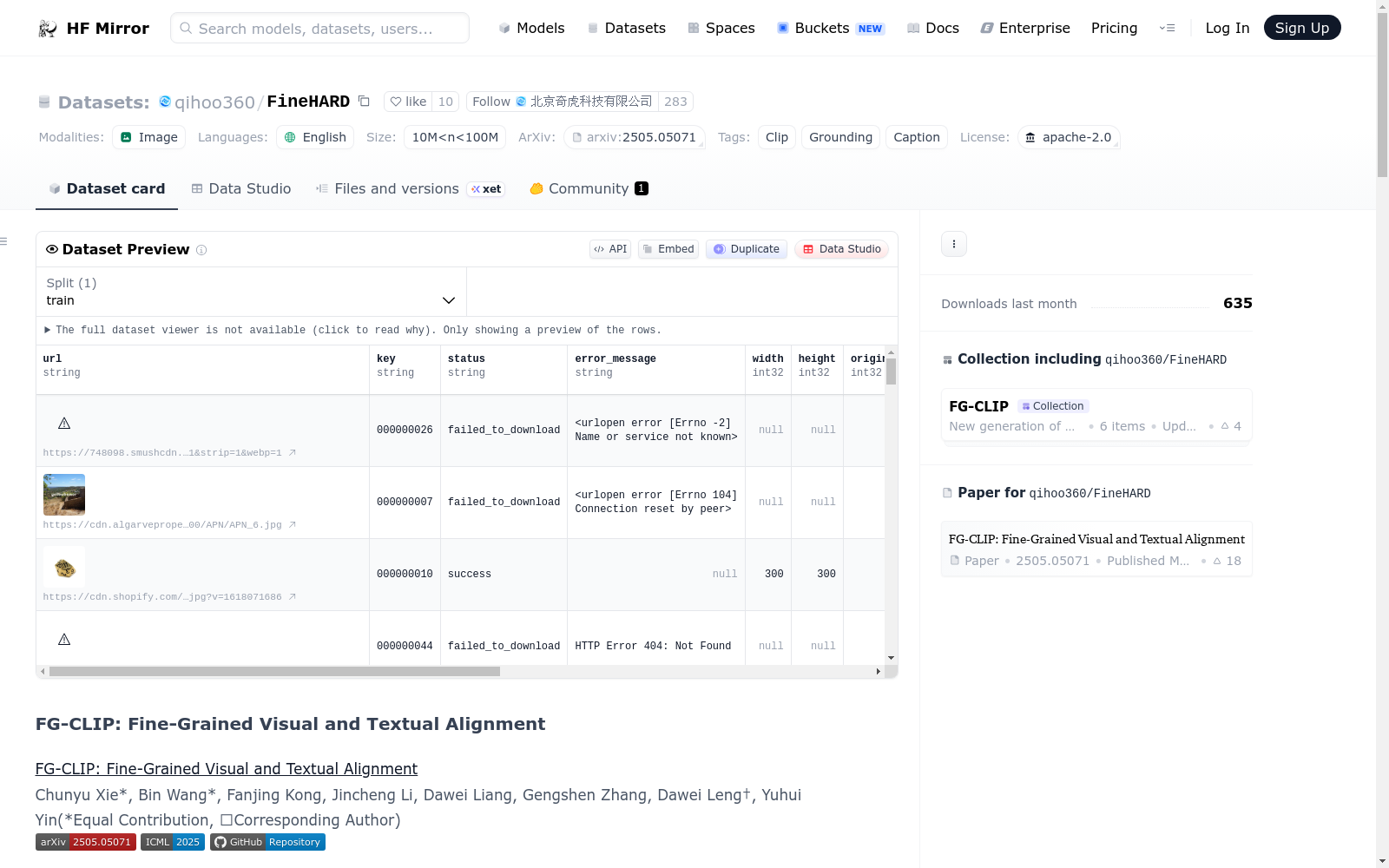This screenshot has height=868, width=1389.
Task: Open the Docs page
Action: click(933, 28)
